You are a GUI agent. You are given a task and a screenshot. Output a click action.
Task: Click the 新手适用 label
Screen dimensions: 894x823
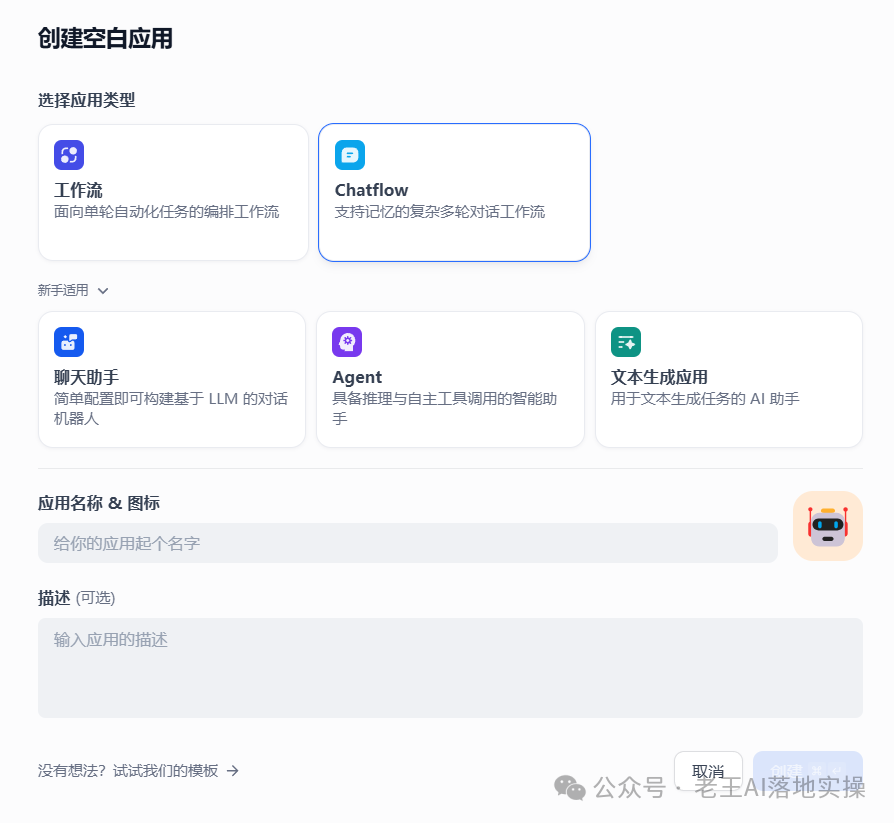(x=63, y=290)
